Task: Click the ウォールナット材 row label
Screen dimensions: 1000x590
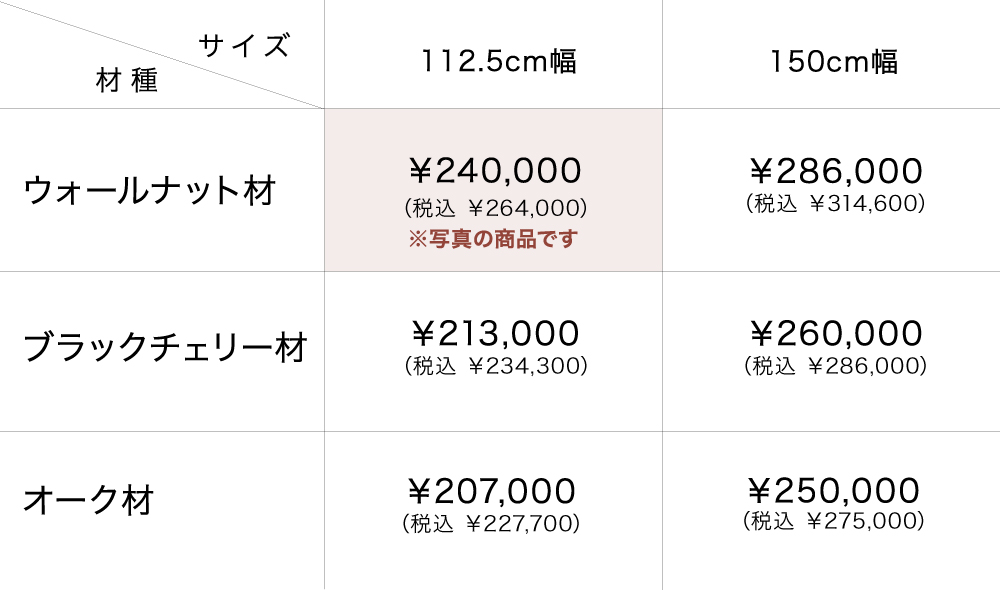Action: coord(150,190)
